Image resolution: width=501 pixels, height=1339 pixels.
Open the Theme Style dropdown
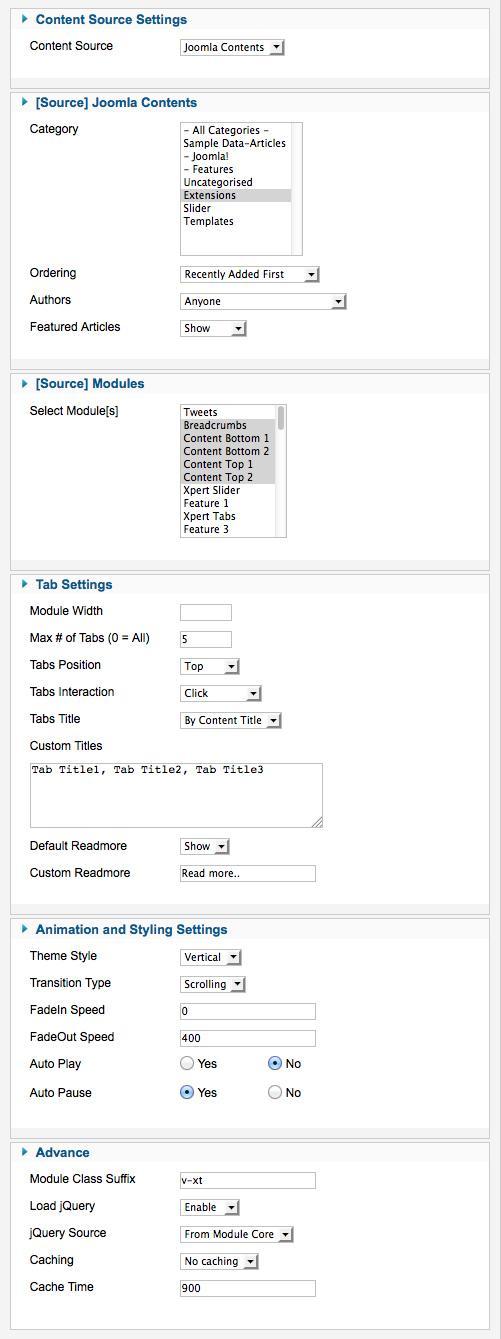pyautogui.click(x=211, y=957)
